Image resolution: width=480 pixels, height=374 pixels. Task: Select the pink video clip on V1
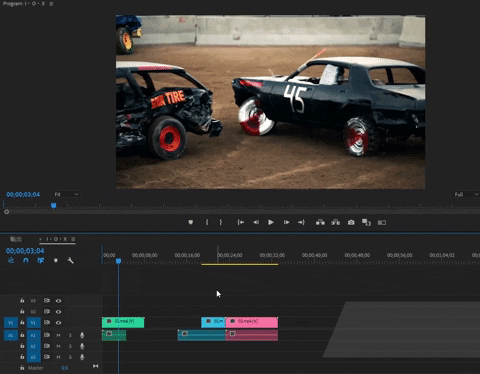pyautogui.click(x=252, y=322)
